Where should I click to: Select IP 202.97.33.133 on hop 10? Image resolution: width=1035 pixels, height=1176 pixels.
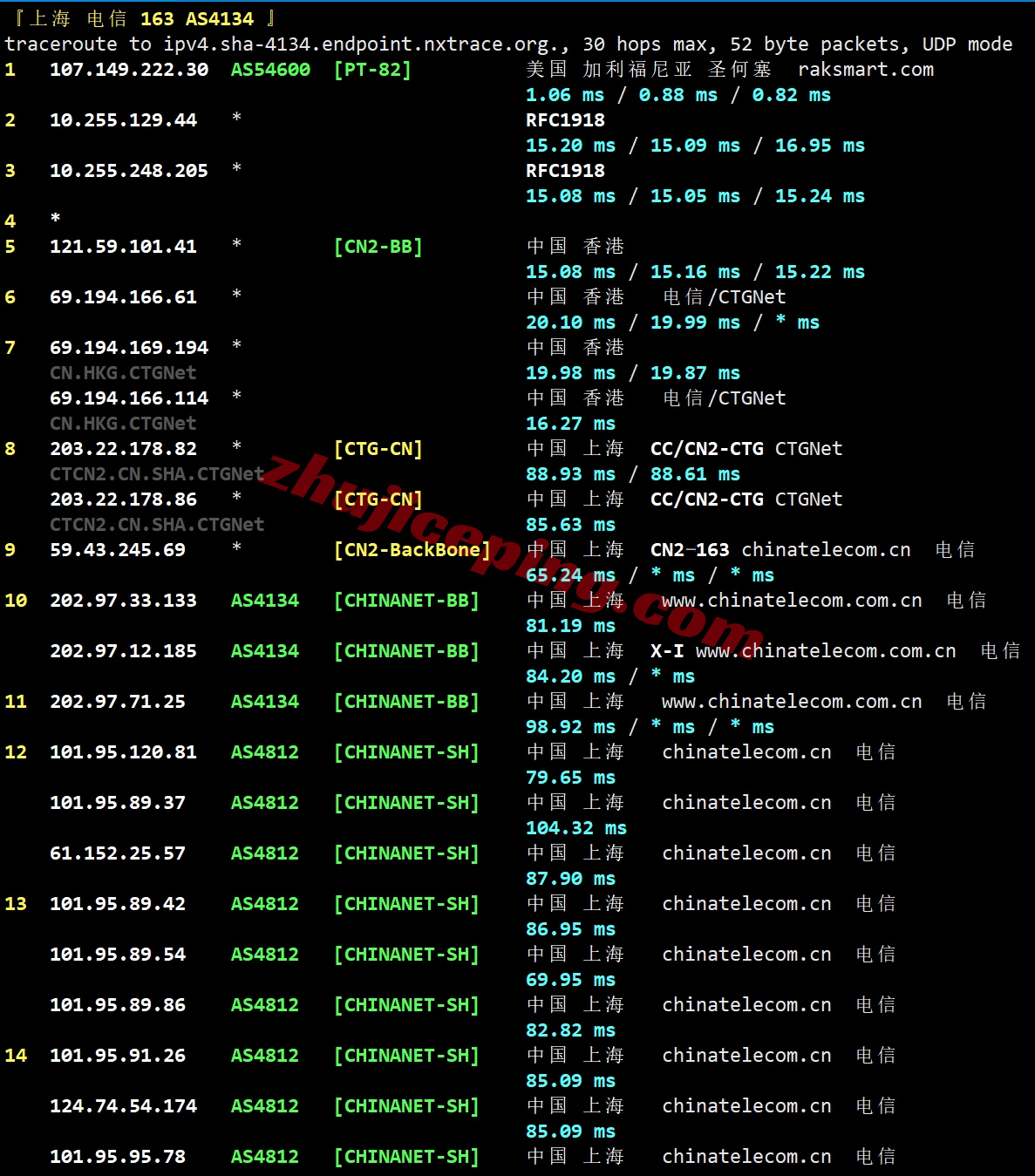pos(123,601)
